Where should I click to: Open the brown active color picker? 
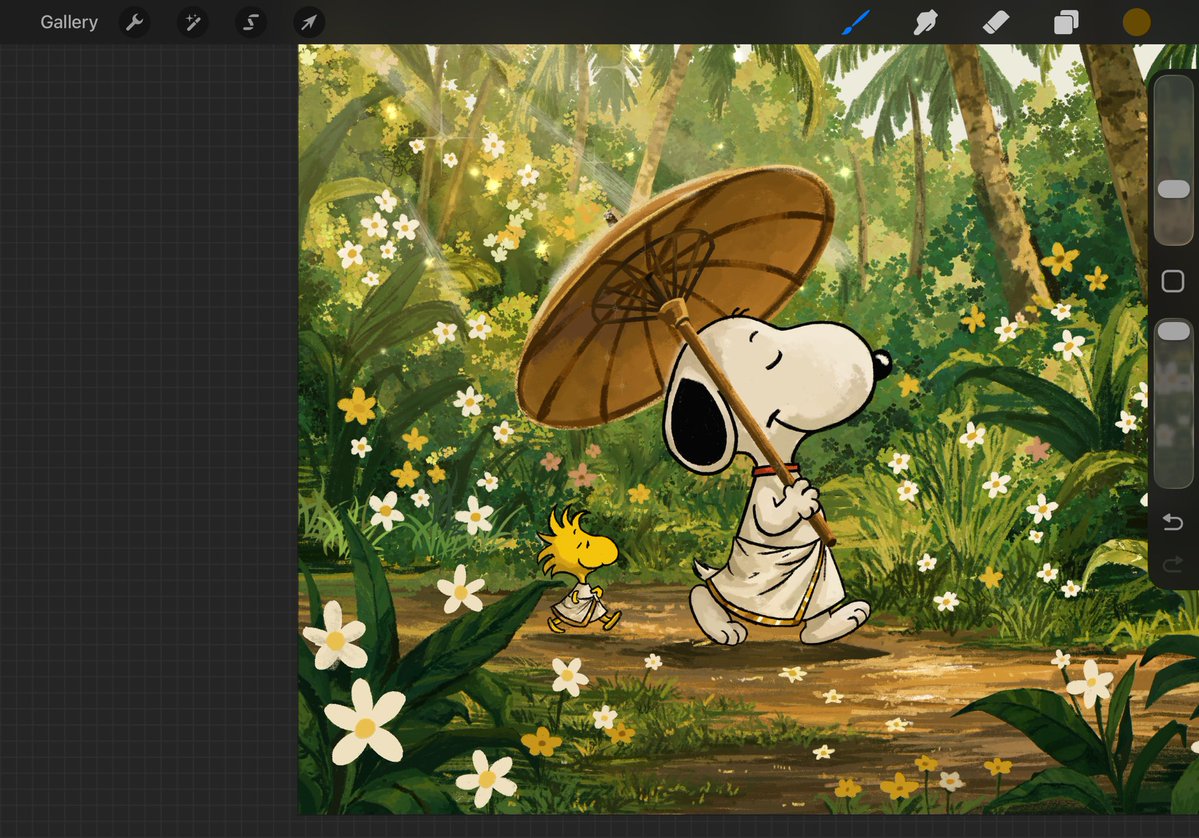click(1136, 22)
